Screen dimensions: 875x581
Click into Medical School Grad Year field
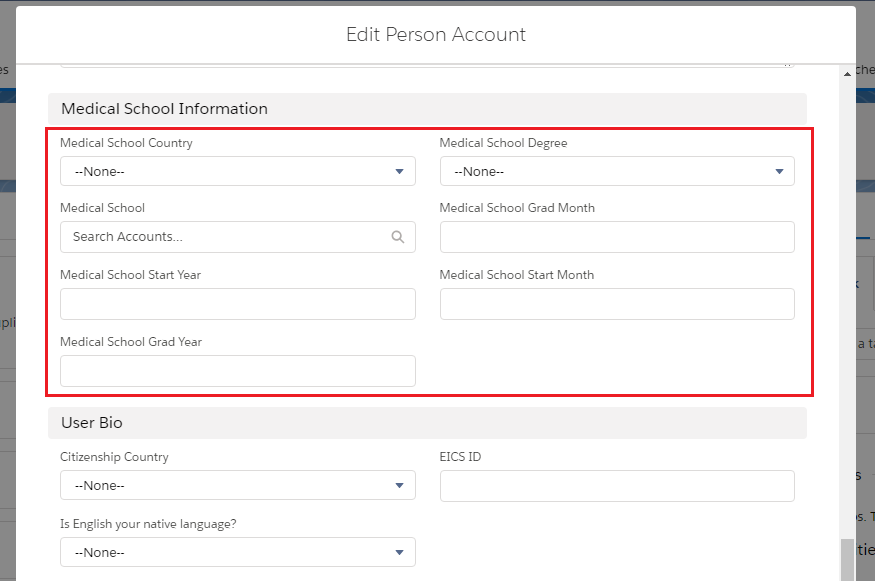[x=238, y=371]
